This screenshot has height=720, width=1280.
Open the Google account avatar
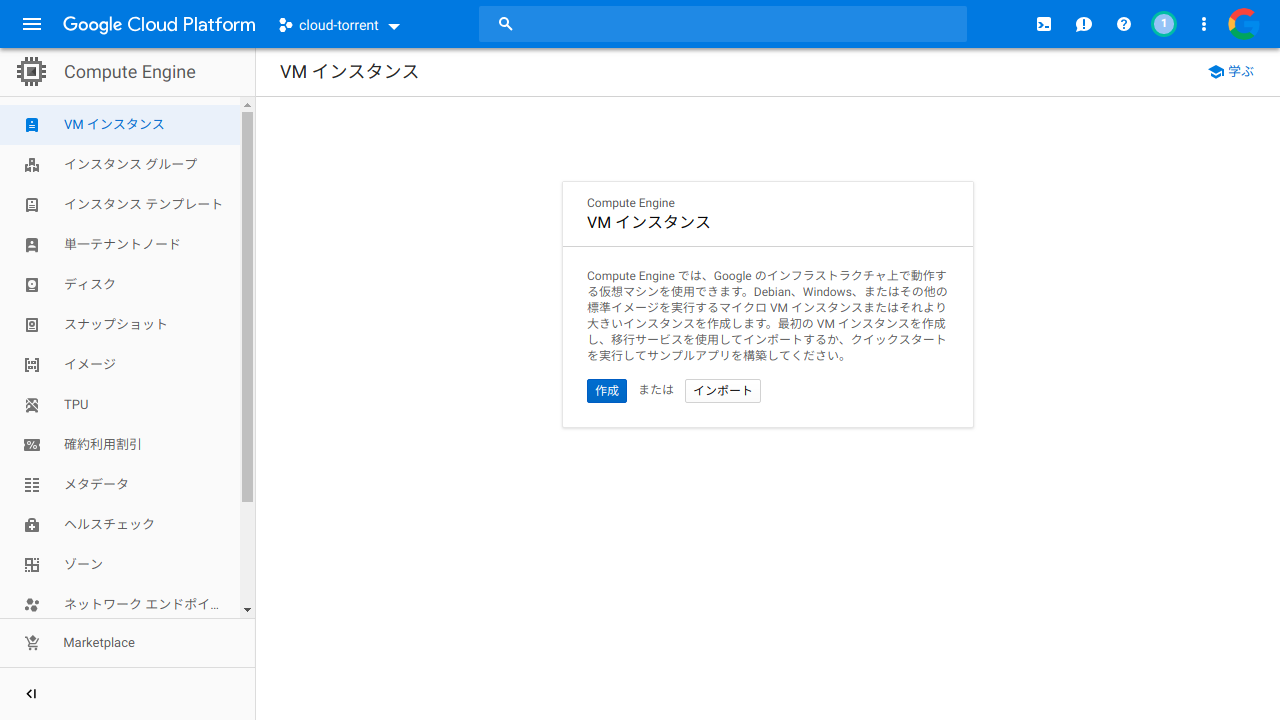(1244, 24)
